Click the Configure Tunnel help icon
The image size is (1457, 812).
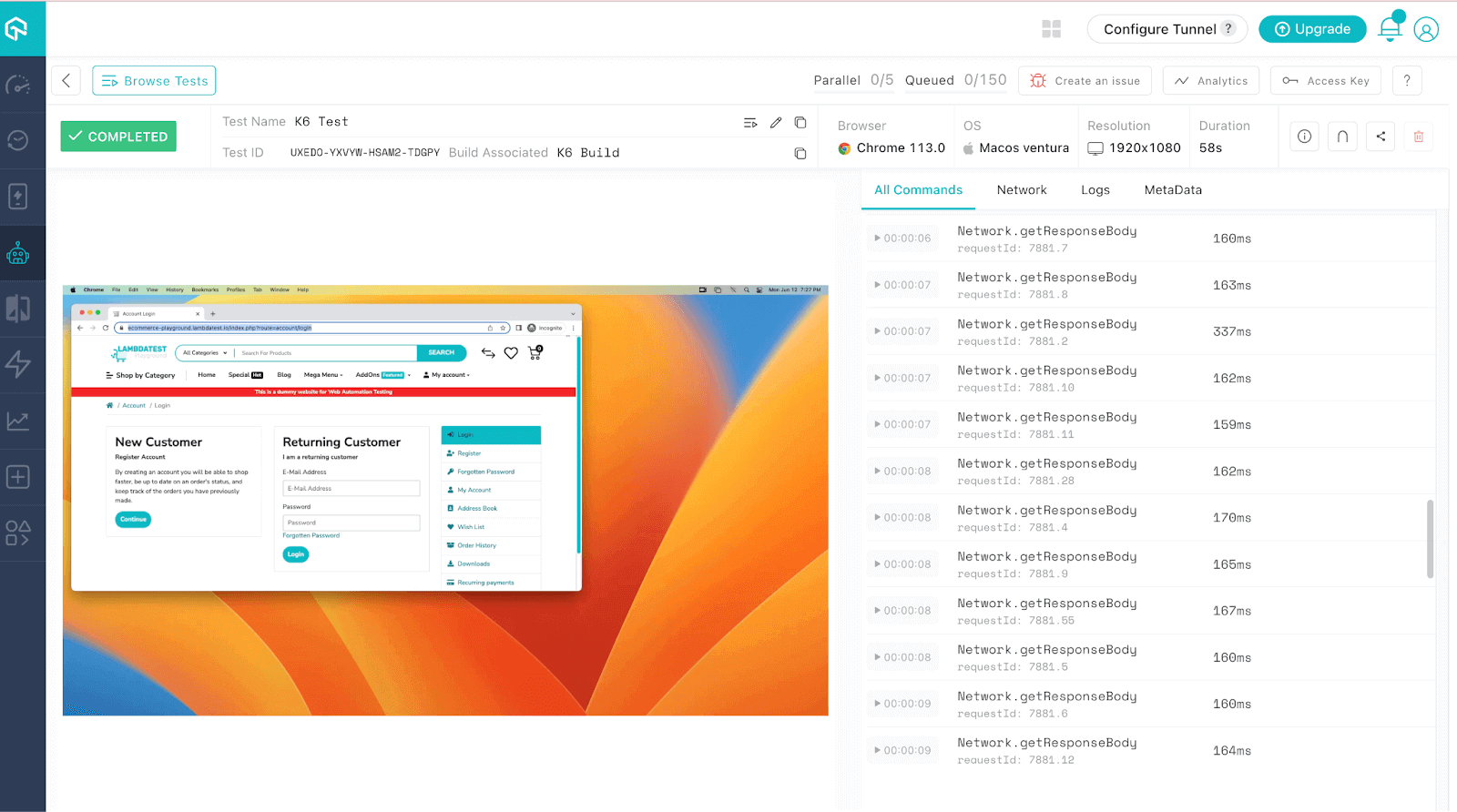click(x=1228, y=28)
